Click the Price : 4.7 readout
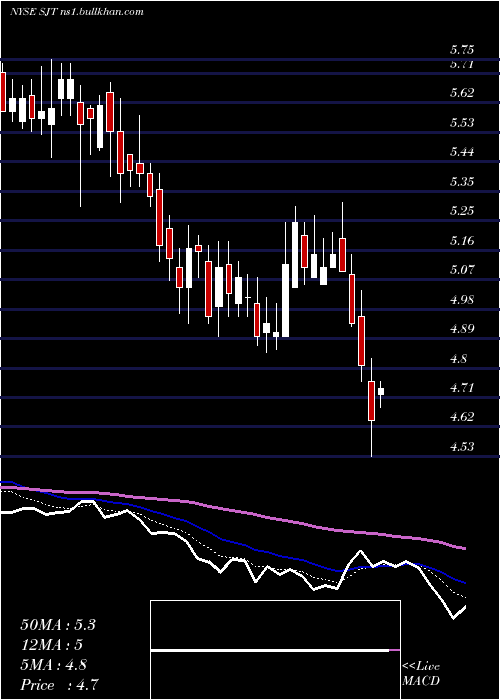Viewport: 500px width, 700px height. [x=59, y=685]
